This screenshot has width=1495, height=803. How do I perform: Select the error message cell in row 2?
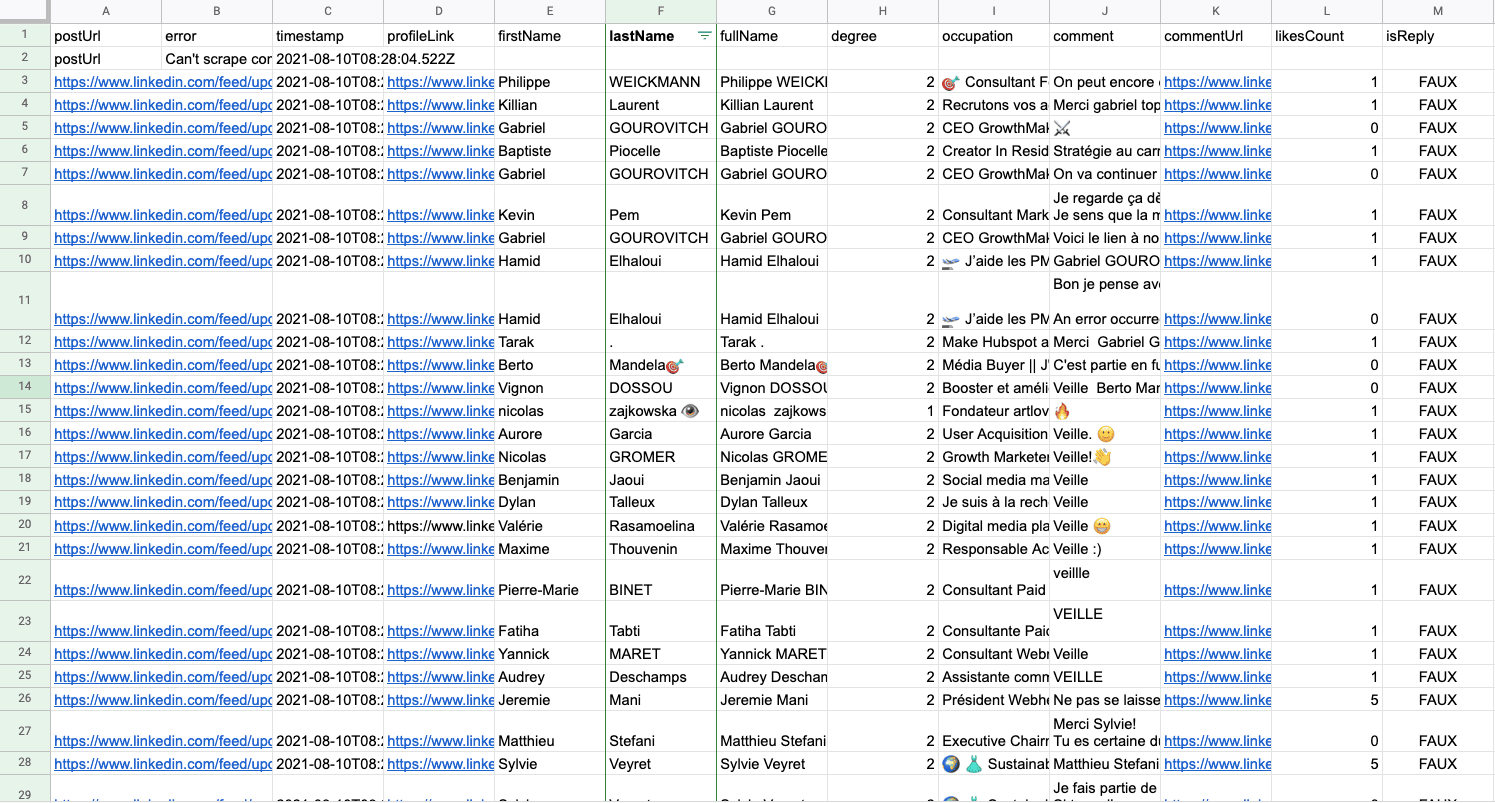tap(217, 59)
